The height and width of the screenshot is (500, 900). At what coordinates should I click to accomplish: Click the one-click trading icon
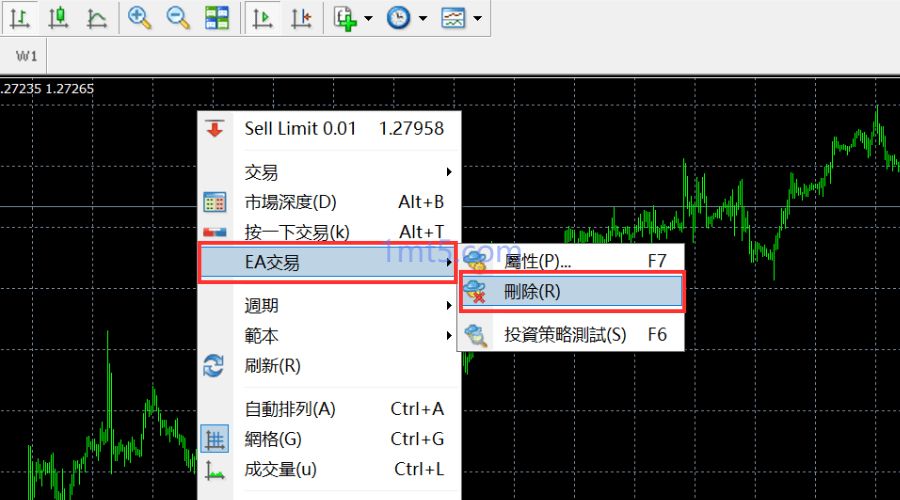coord(215,232)
